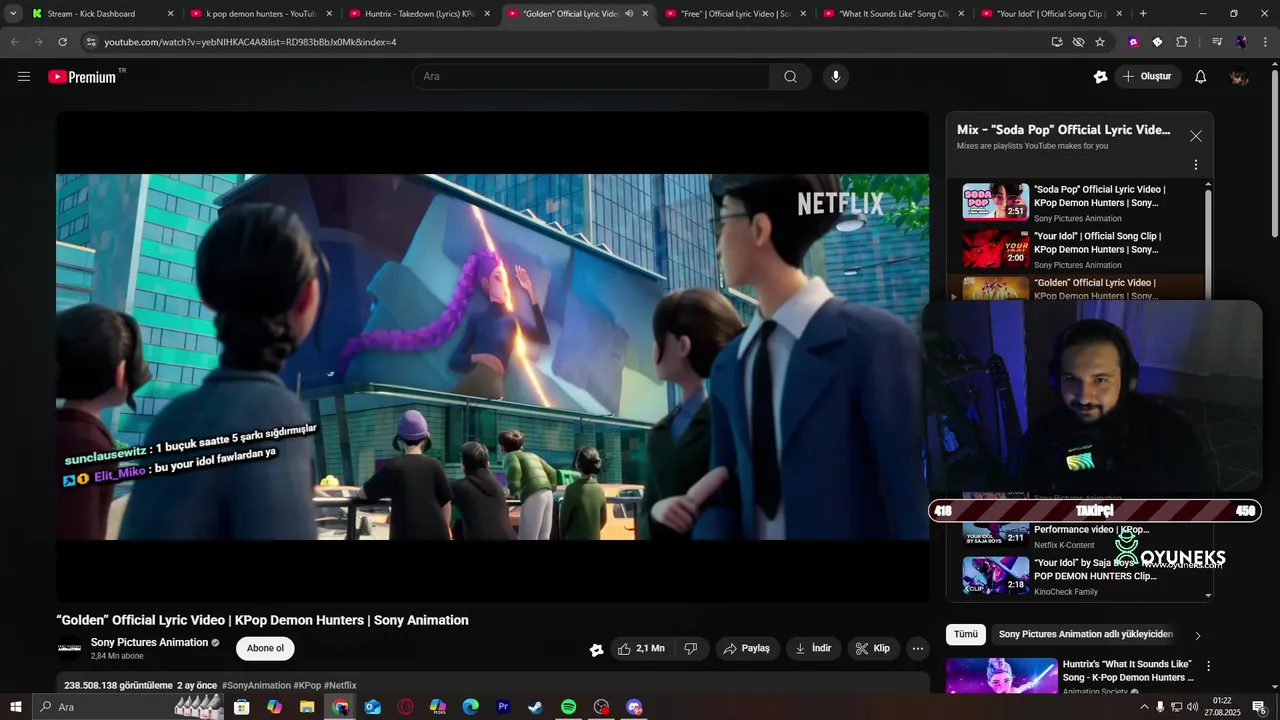Open Steam from the taskbar
Viewport: 1280px width, 720px height.
point(535,707)
